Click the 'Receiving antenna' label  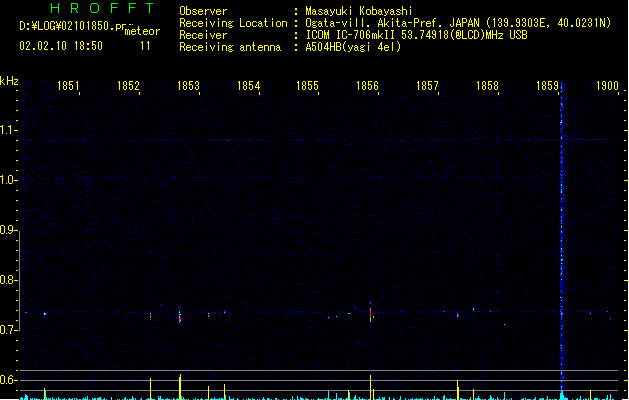click(230, 47)
